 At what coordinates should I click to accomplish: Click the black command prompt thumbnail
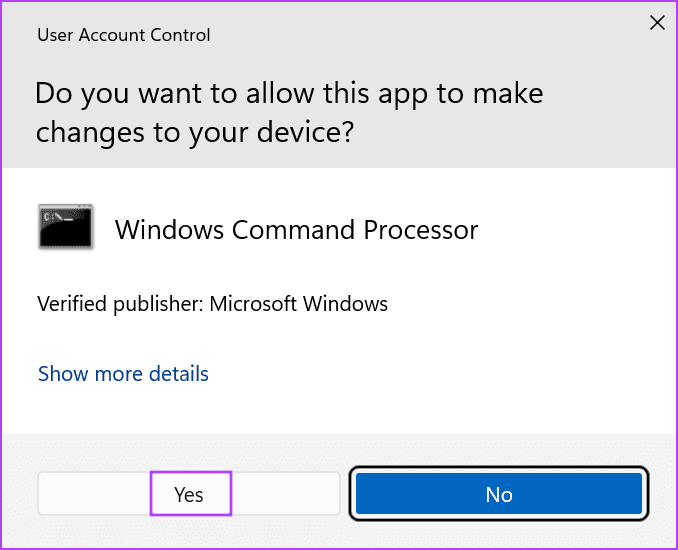66,227
